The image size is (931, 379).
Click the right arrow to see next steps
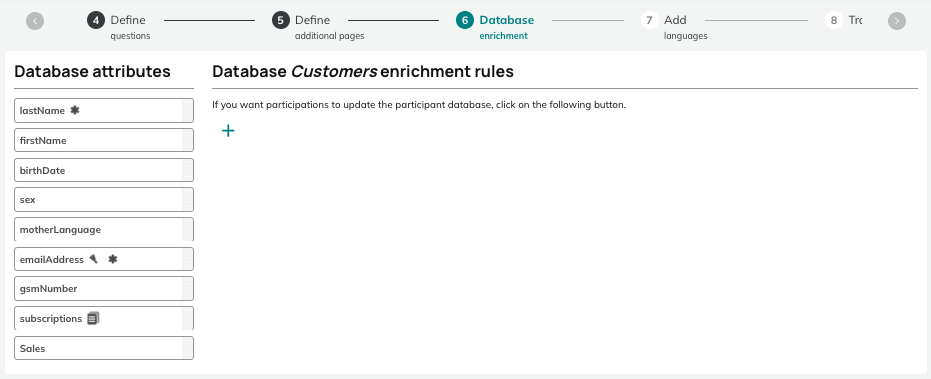(x=897, y=21)
